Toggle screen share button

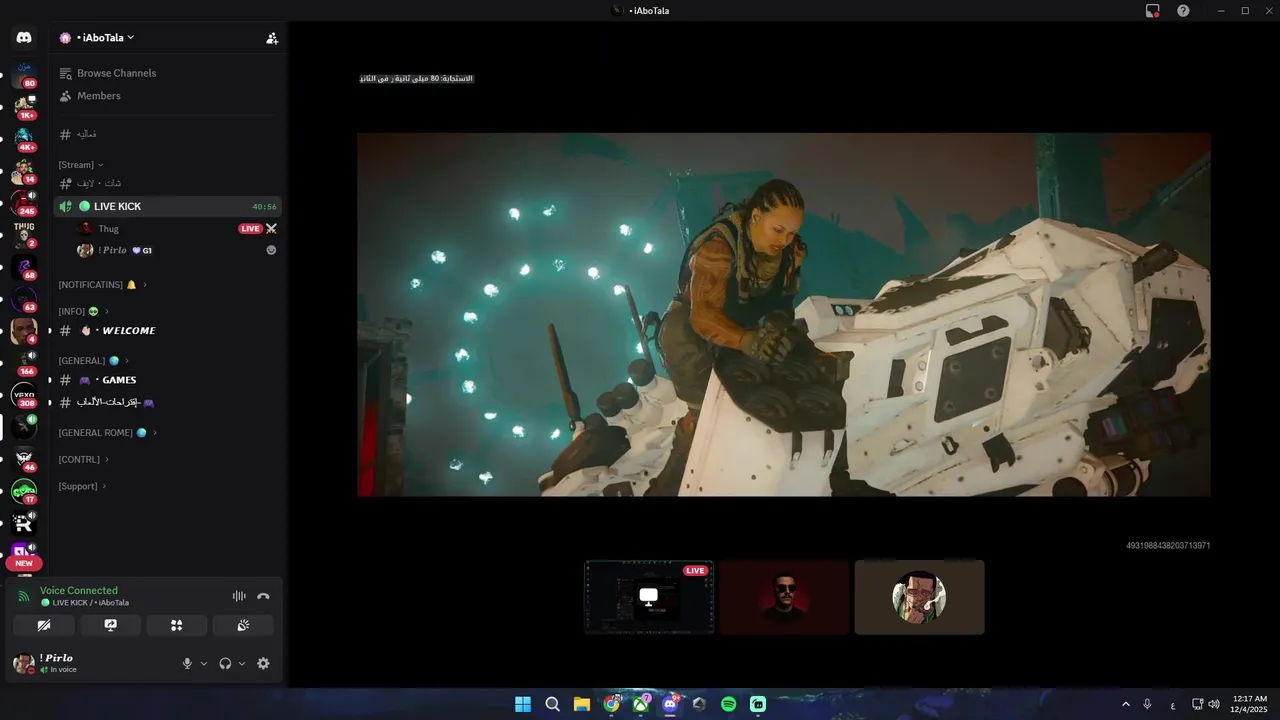tap(110, 625)
